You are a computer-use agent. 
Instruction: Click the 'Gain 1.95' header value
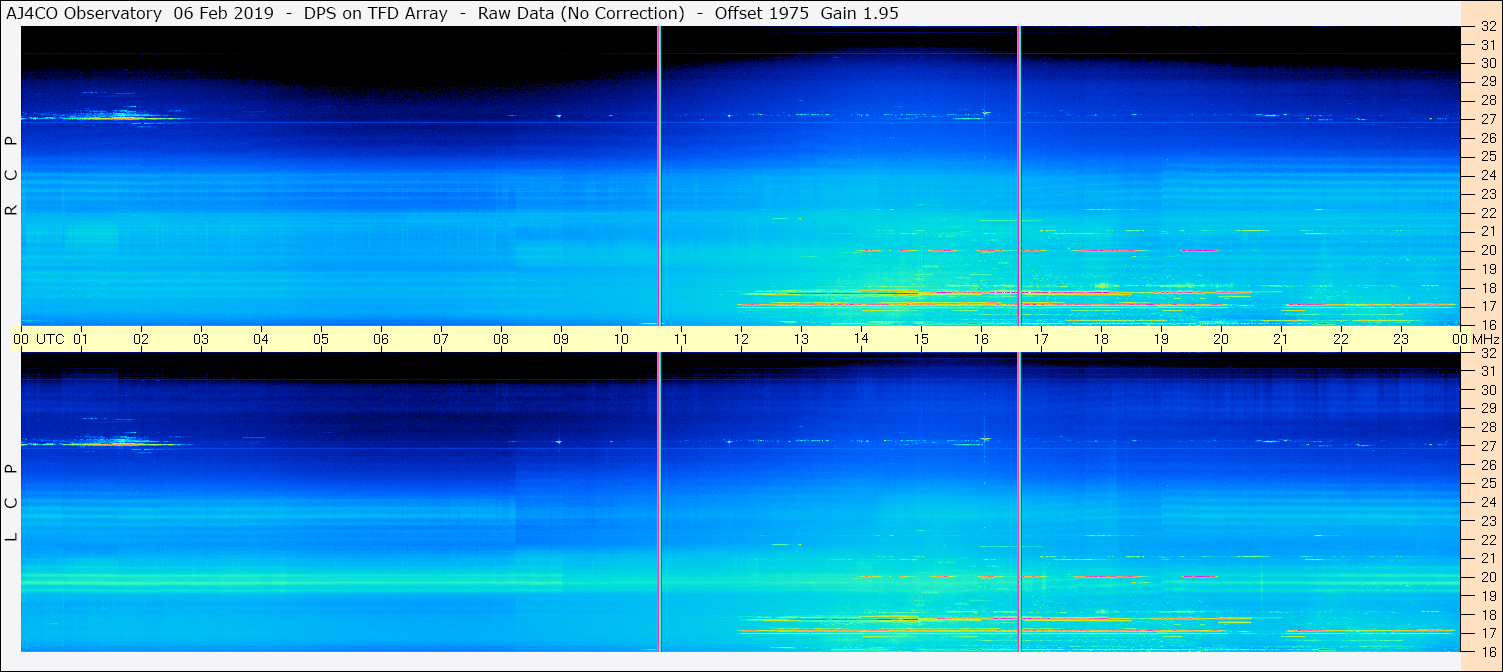click(859, 13)
